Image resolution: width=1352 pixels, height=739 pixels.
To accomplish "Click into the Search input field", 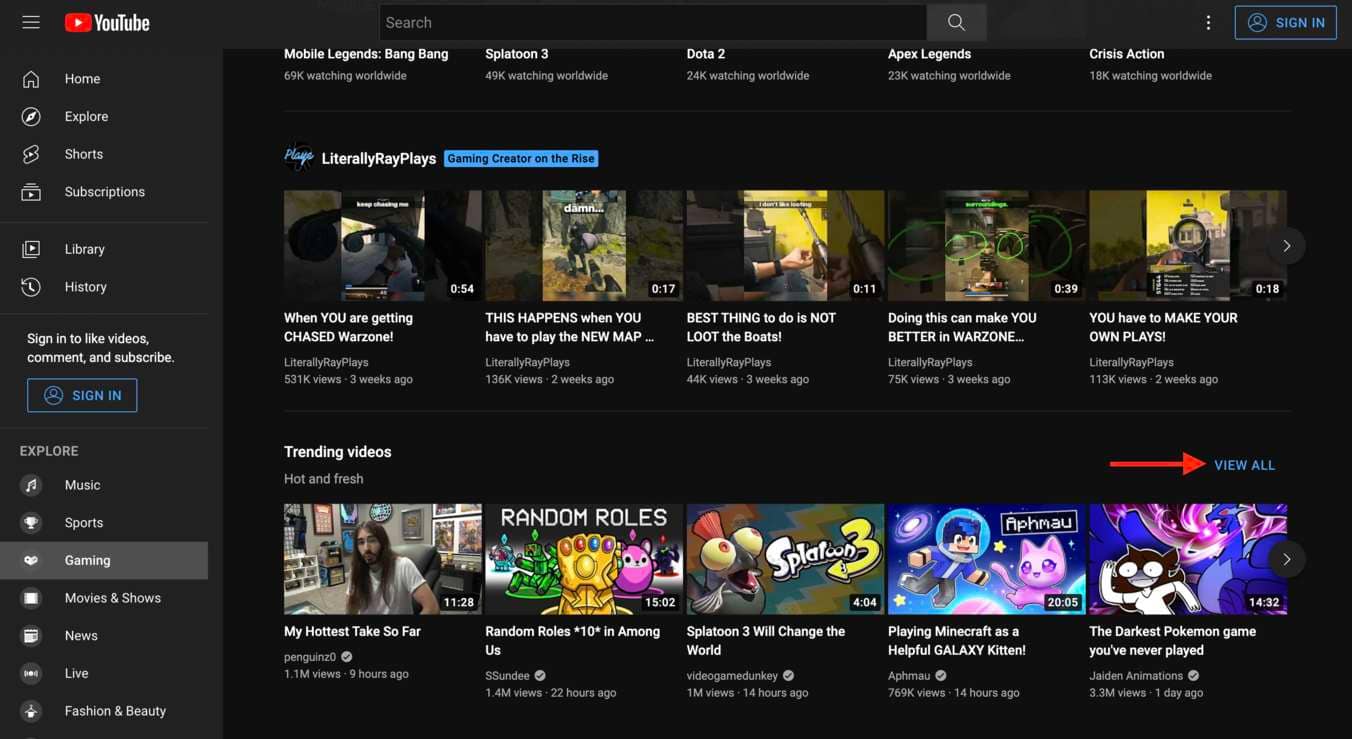I will 653,22.
